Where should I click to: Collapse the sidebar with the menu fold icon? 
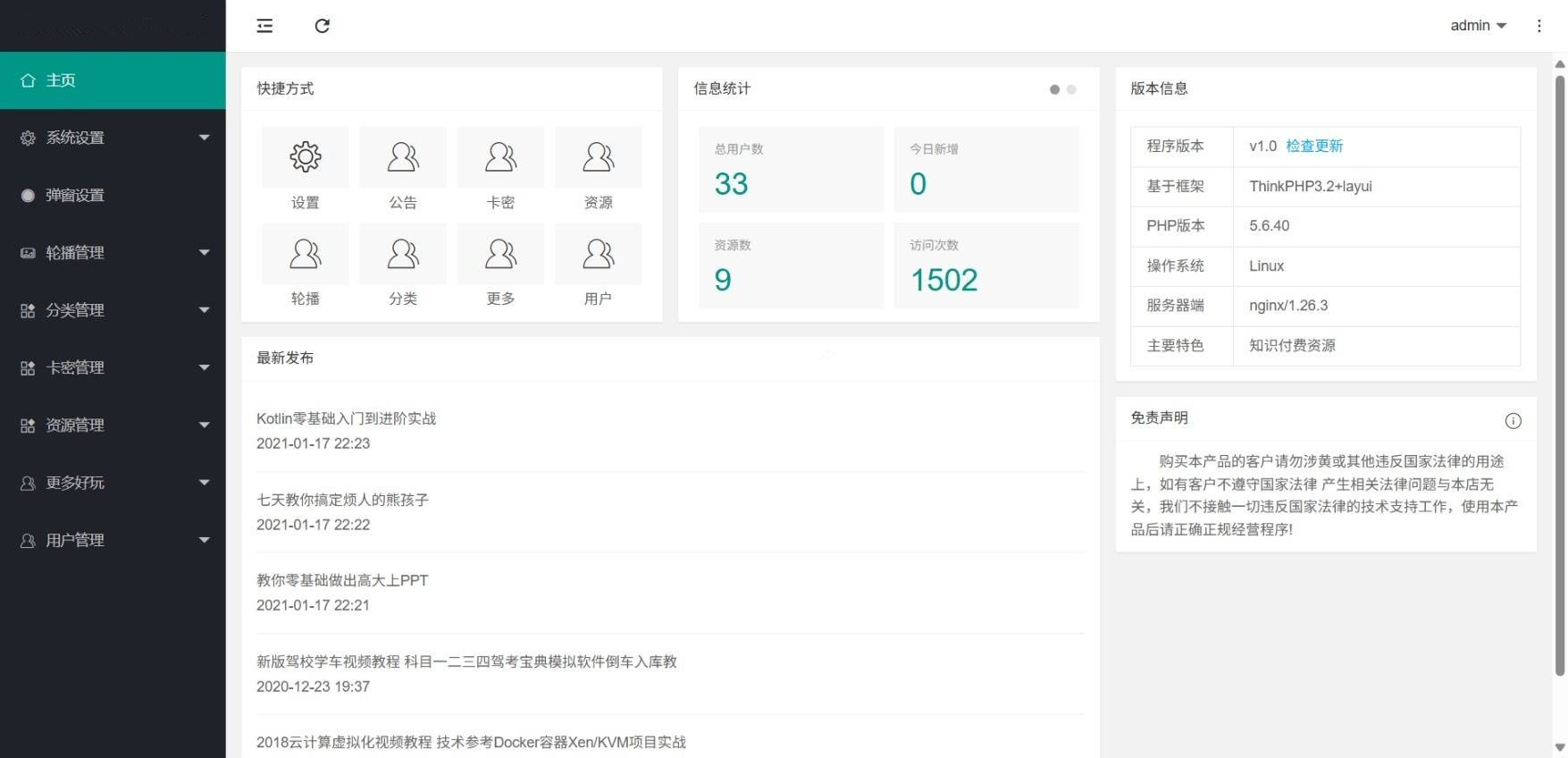point(264,26)
